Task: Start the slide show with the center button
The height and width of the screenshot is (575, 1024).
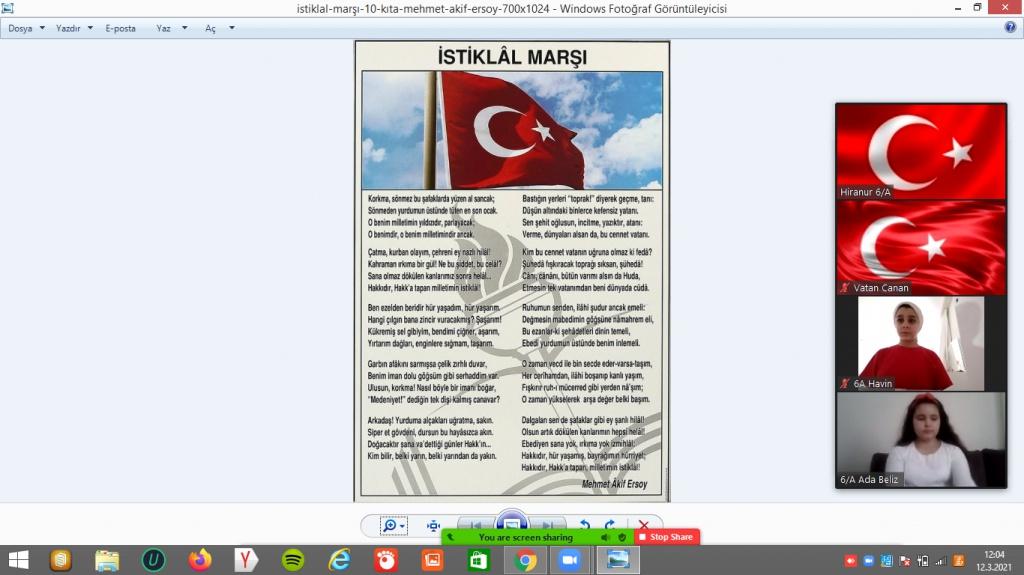Action: 511,524
